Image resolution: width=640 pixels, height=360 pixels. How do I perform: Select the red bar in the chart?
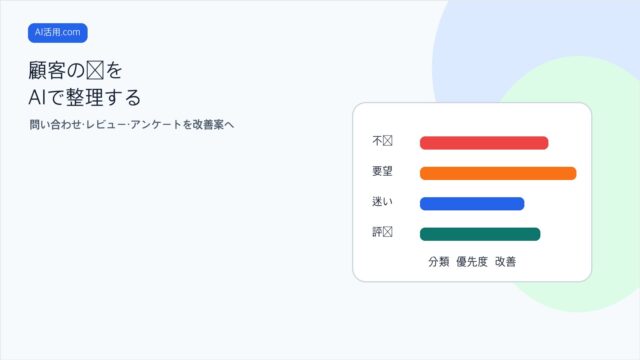484,143
